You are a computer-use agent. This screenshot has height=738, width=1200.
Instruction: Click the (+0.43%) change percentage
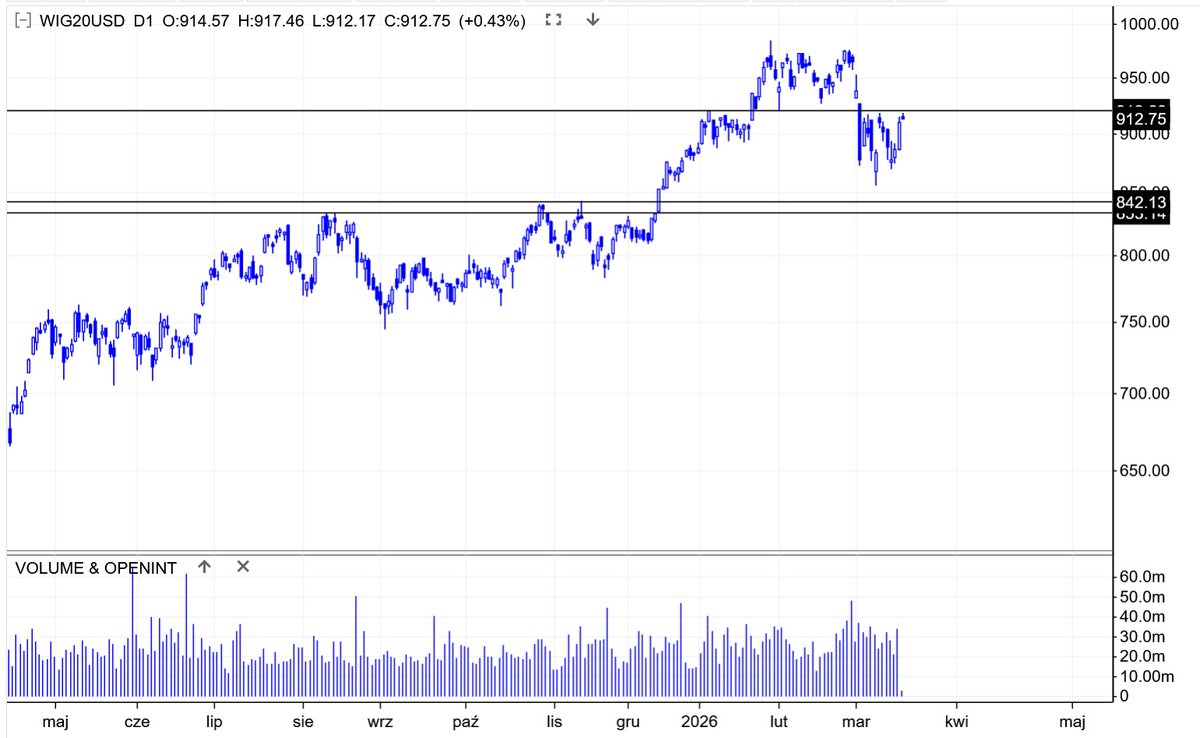pos(492,21)
